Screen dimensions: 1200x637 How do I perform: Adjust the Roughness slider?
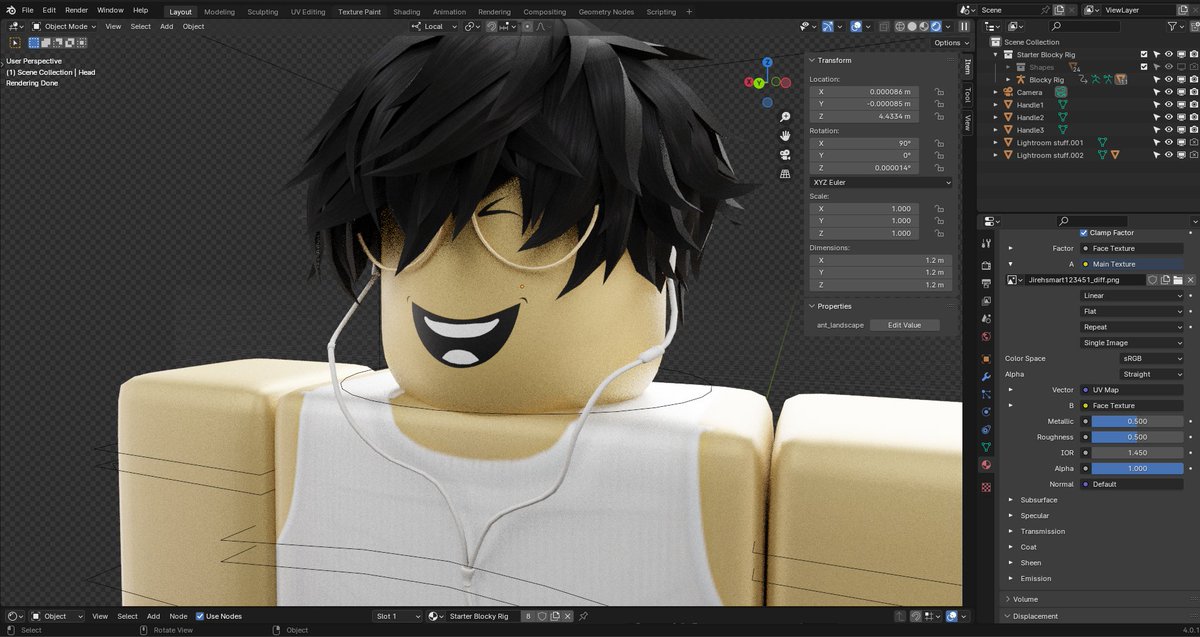tap(1137, 437)
